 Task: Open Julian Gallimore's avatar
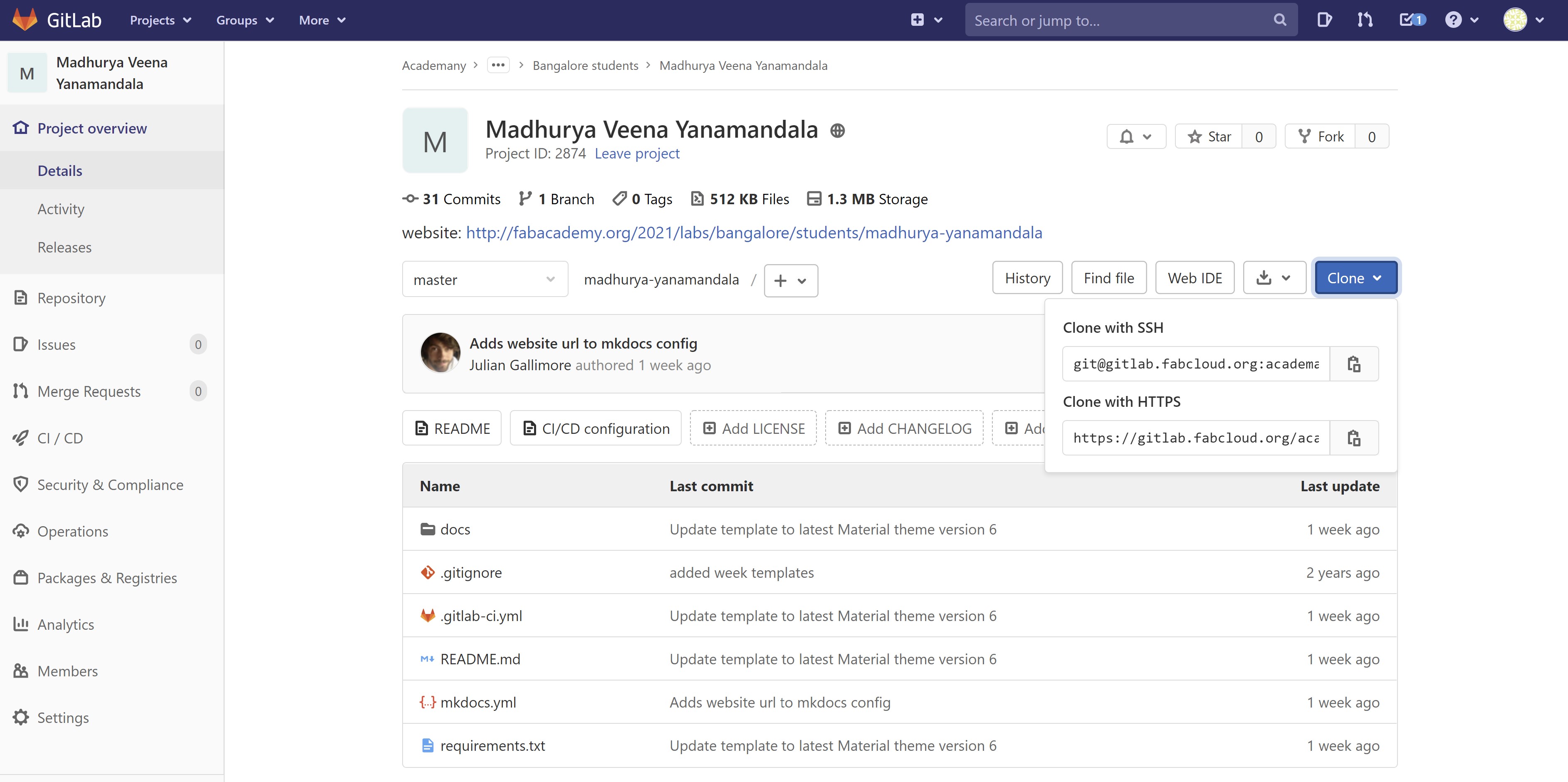(x=440, y=352)
